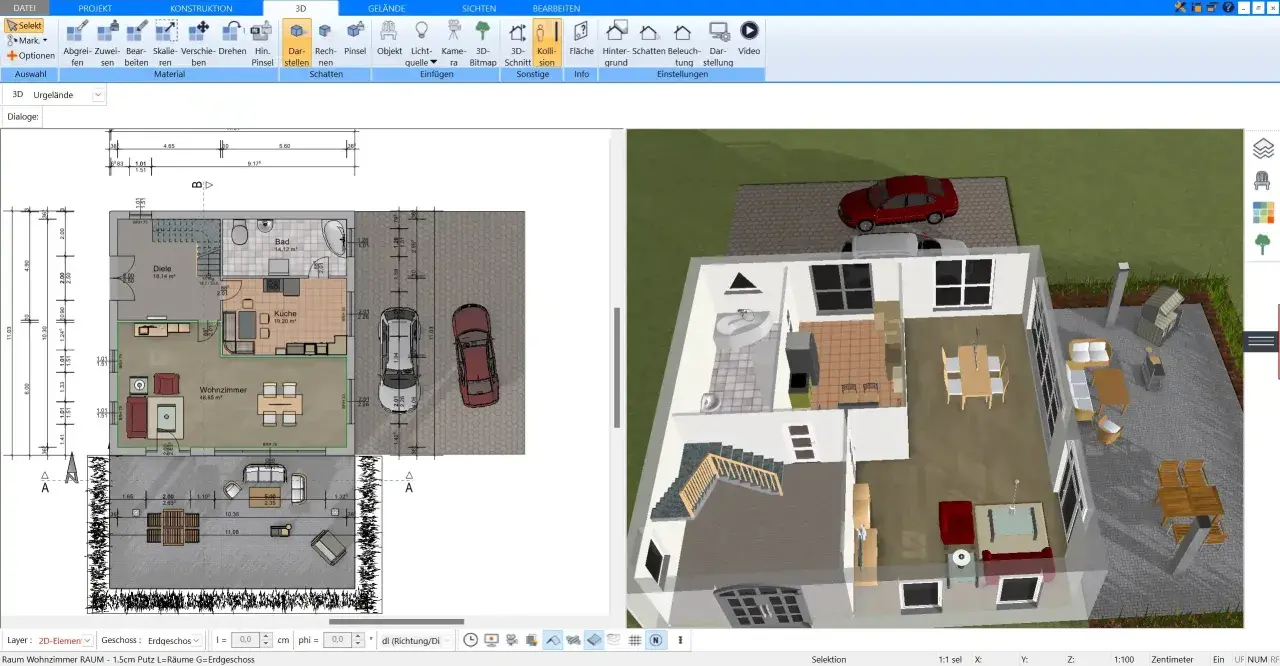Open Schatten settings
Screen dimensions: 1280x666
click(x=649, y=37)
